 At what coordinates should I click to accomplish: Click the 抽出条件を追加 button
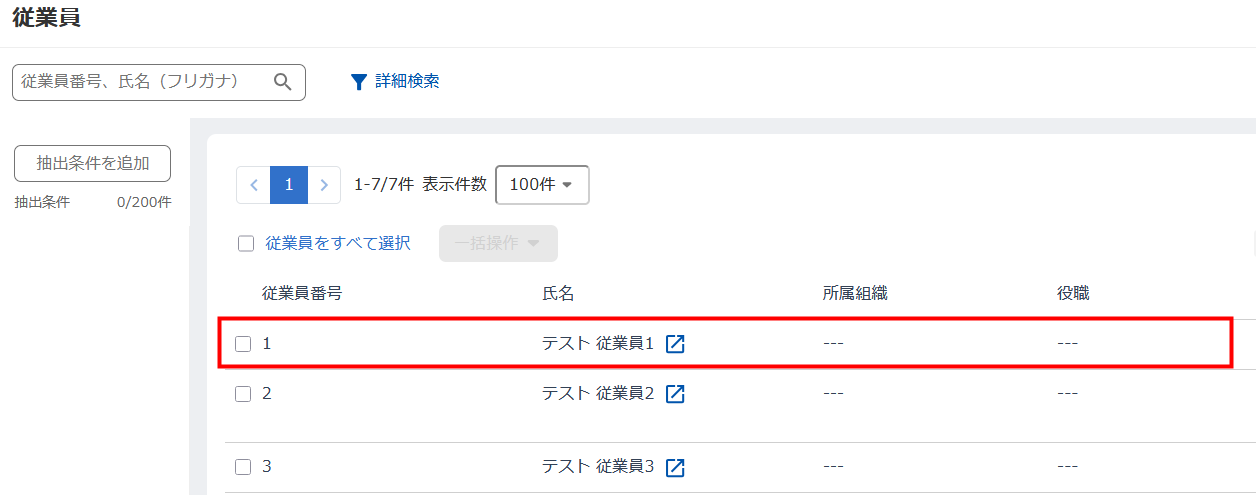tap(92, 163)
